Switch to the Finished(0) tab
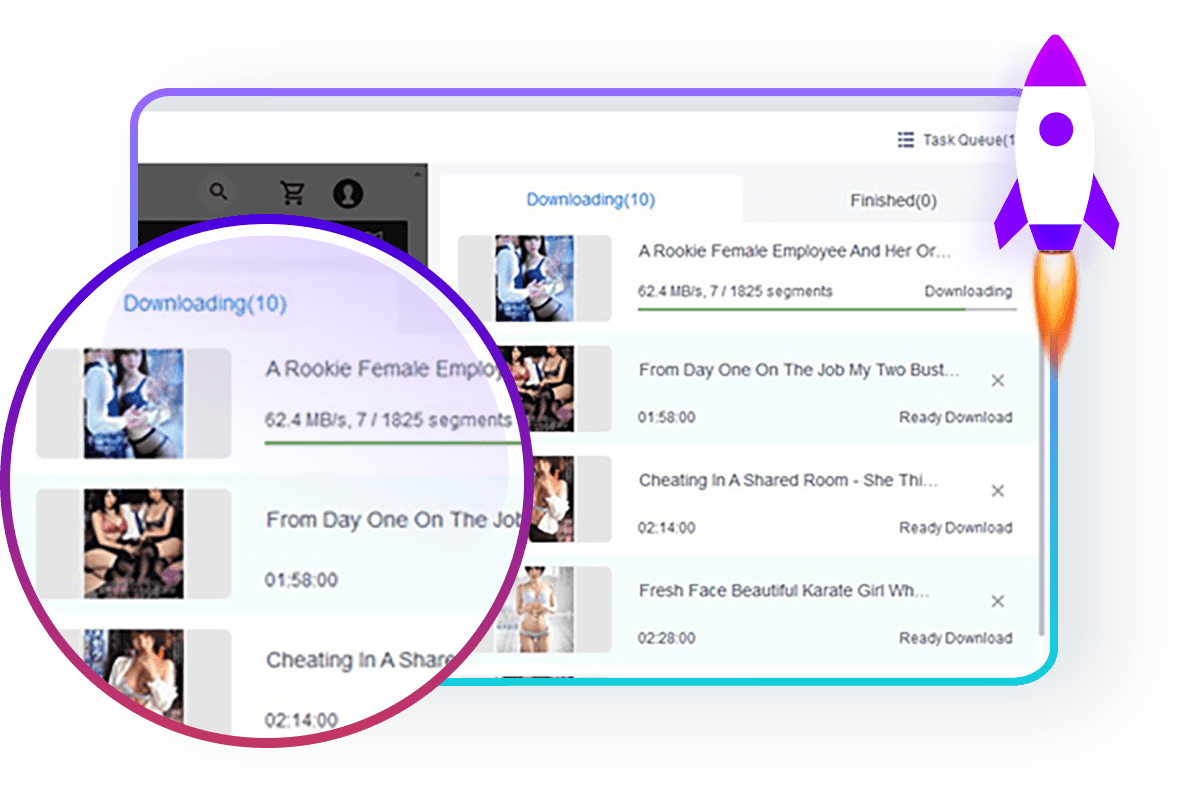This screenshot has height=800, width=1200. (x=893, y=200)
